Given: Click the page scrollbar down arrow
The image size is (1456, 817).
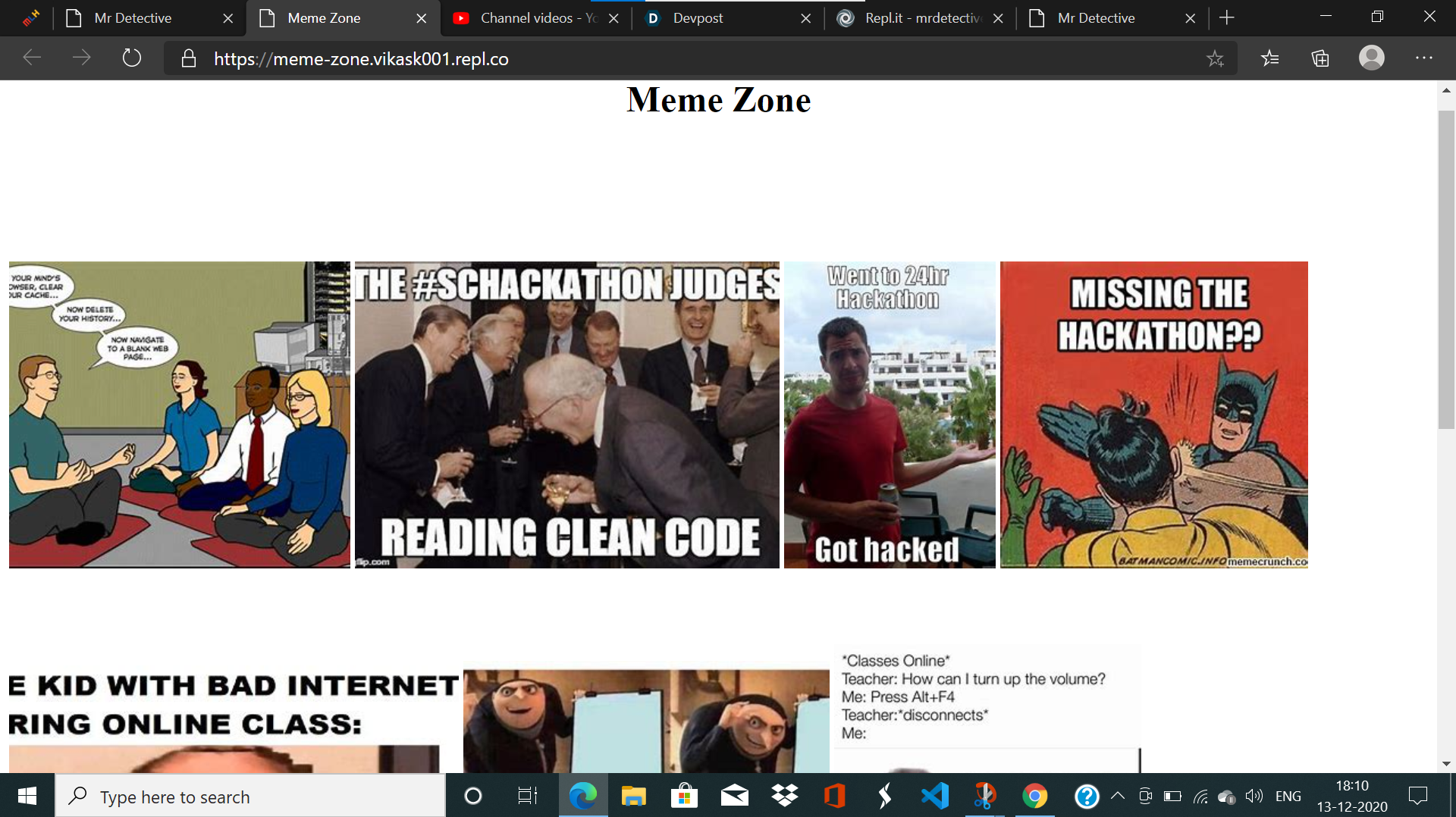Looking at the screenshot, I should 1446,764.
